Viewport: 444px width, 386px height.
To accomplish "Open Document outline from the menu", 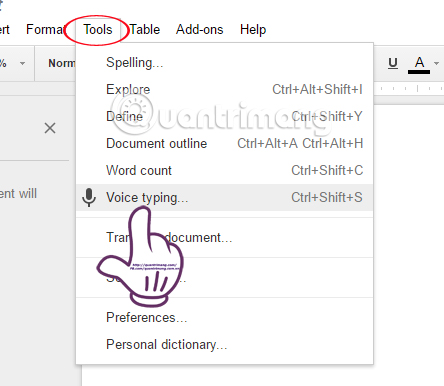I will click(x=224, y=143).
